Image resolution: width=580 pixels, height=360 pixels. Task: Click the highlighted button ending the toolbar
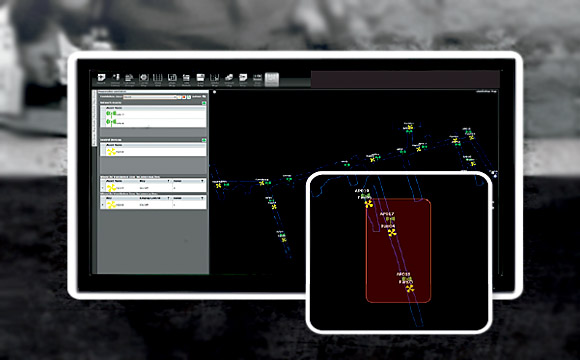pos(272,79)
